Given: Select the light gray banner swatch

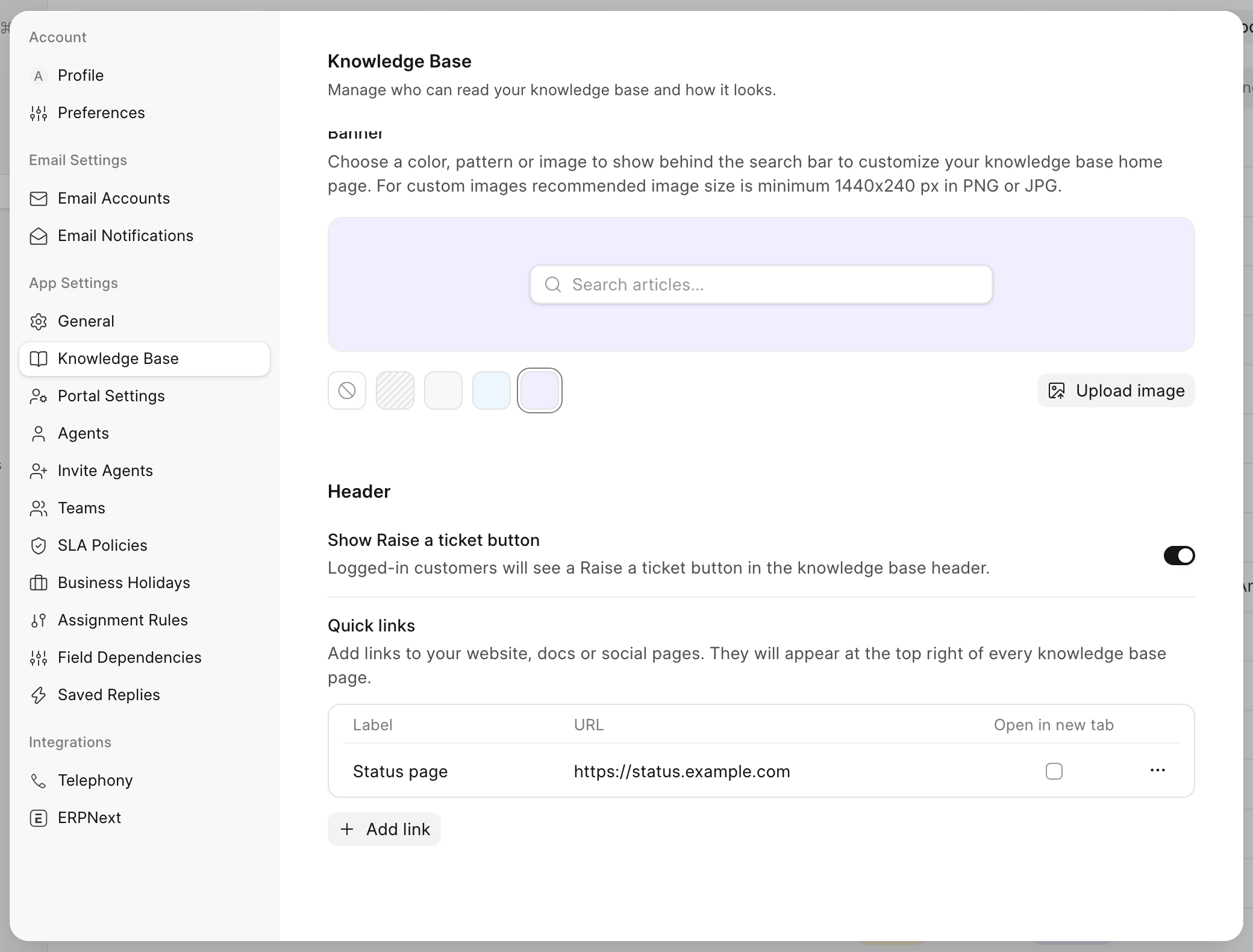Looking at the screenshot, I should (x=443, y=390).
